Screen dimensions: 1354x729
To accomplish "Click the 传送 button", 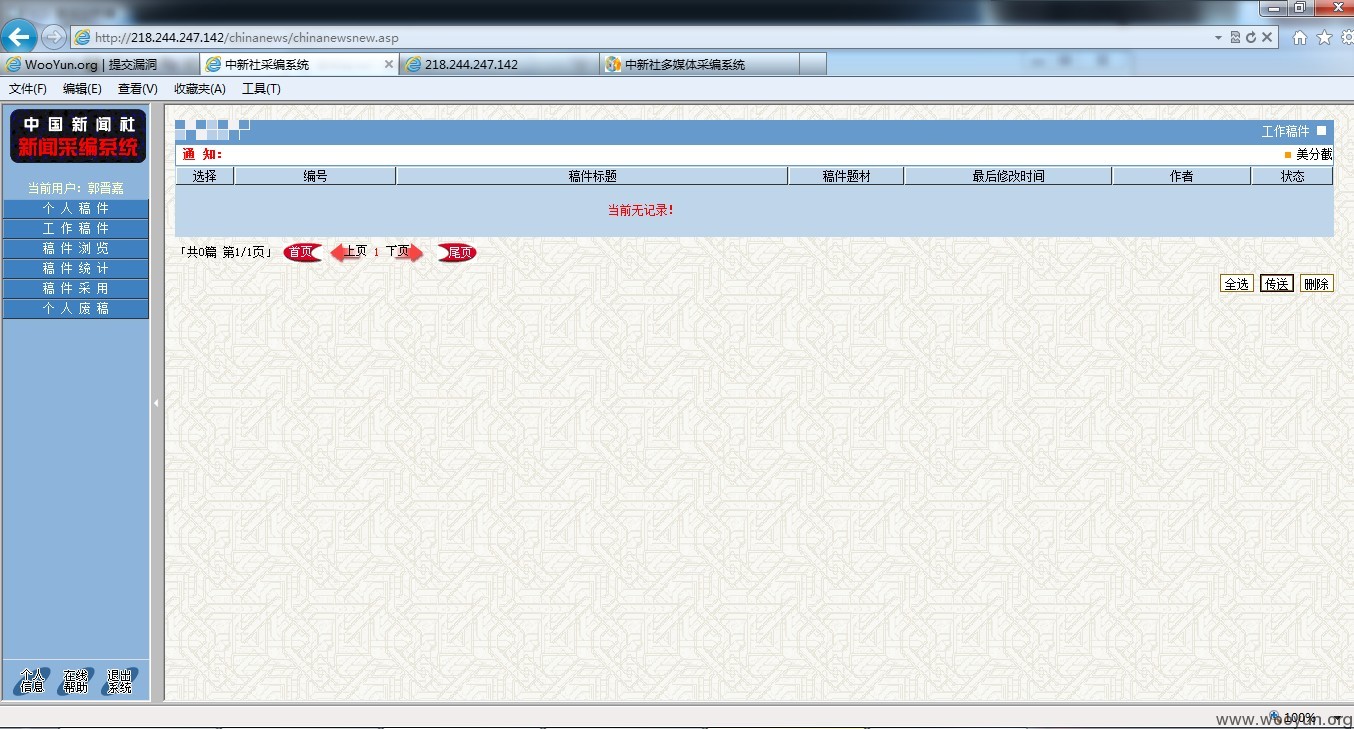I will (1277, 284).
